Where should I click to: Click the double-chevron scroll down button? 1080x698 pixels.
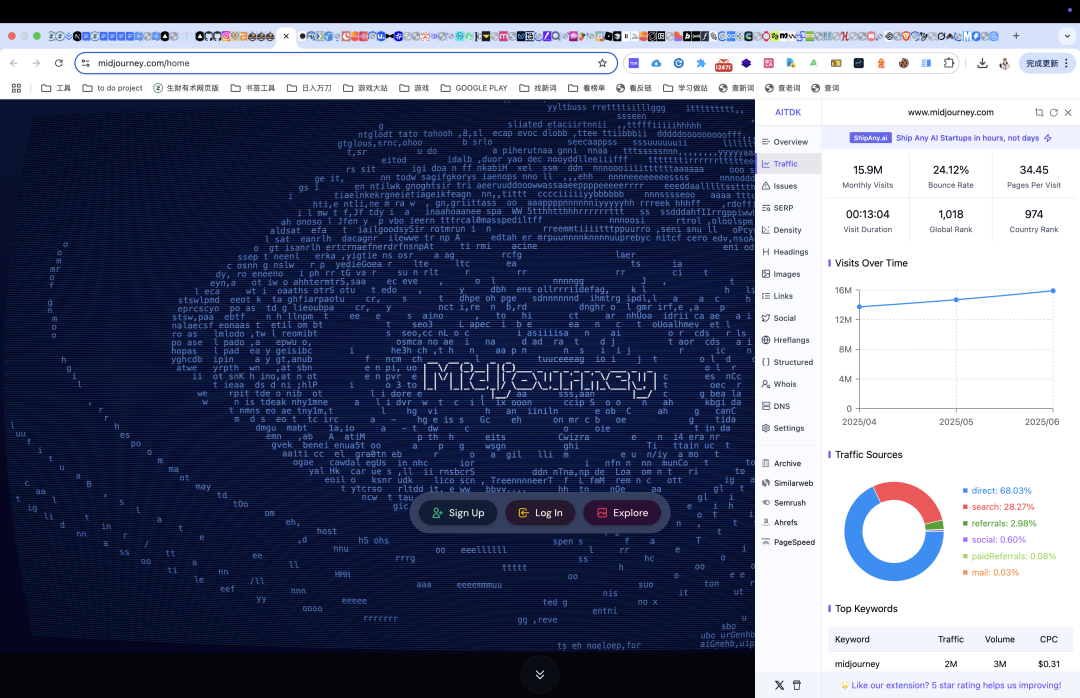[x=540, y=675]
